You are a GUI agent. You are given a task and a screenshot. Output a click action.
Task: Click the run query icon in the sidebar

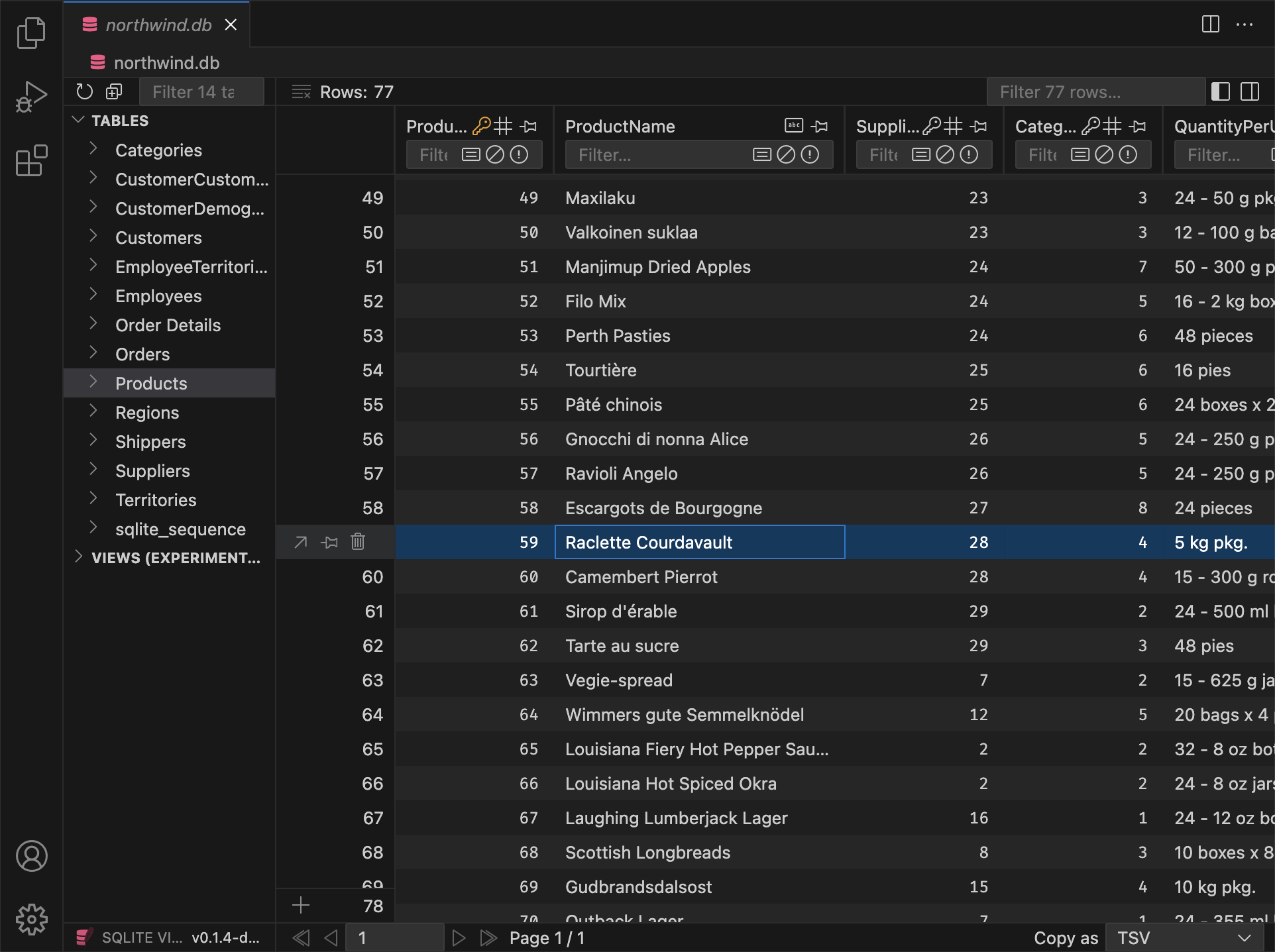pos(30,96)
